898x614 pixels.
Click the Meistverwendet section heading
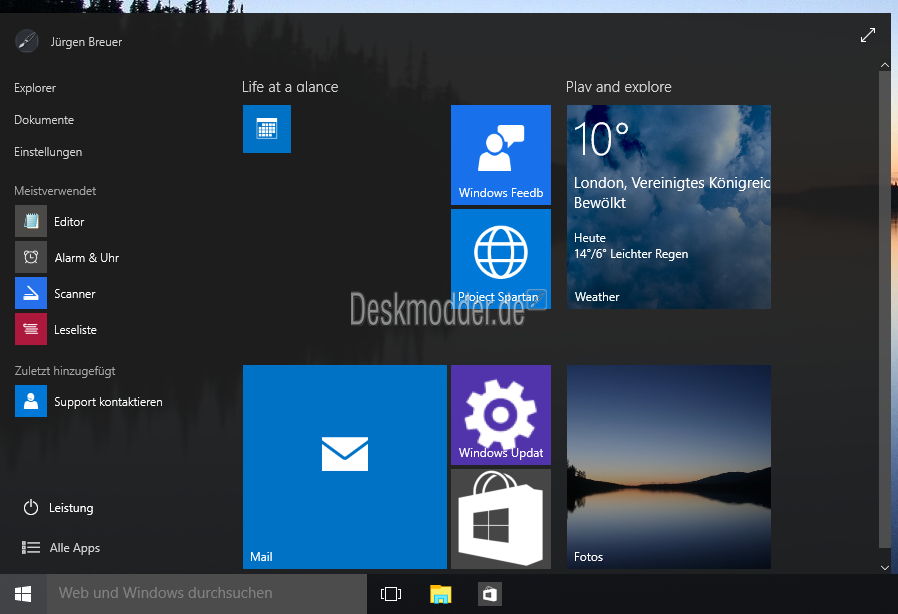[x=55, y=191]
